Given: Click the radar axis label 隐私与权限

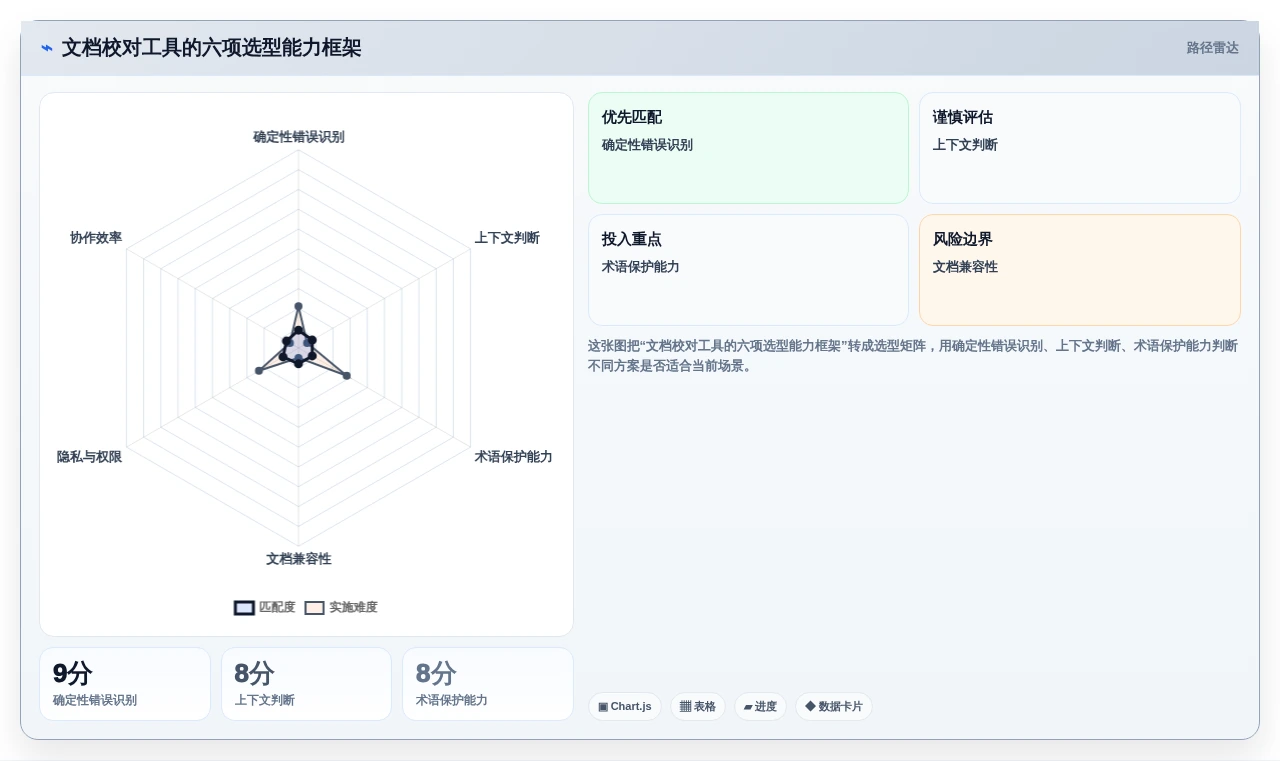Looking at the screenshot, I should (x=89, y=457).
